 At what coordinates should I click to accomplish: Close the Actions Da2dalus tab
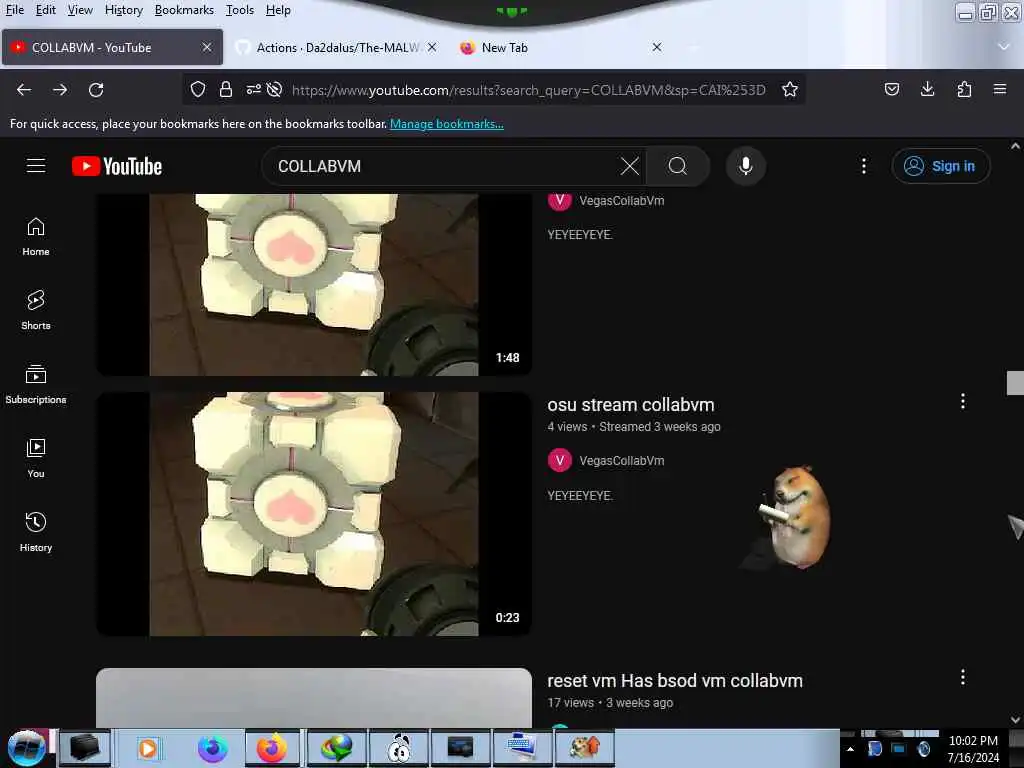coord(432,47)
